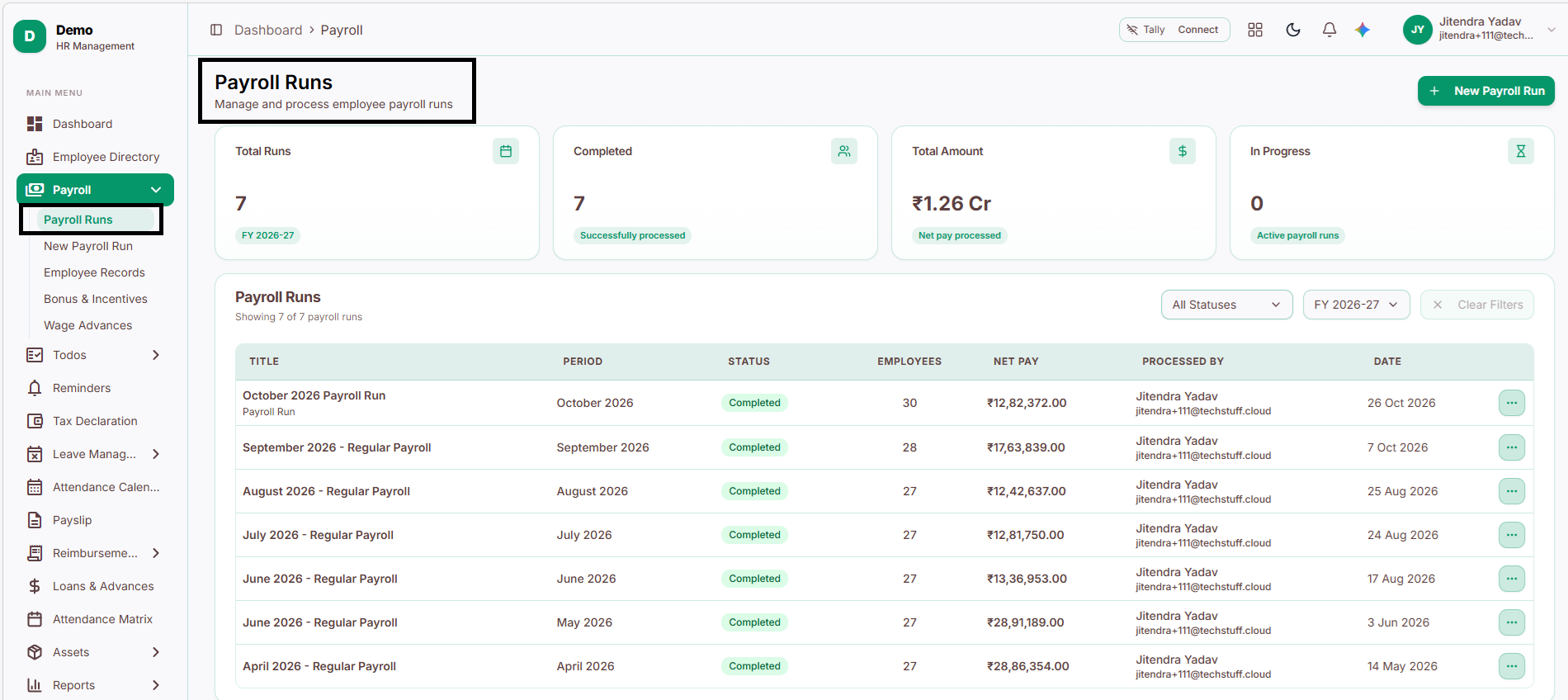This screenshot has height=700, width=1568.
Task: Open the notifications bell
Action: click(1329, 30)
